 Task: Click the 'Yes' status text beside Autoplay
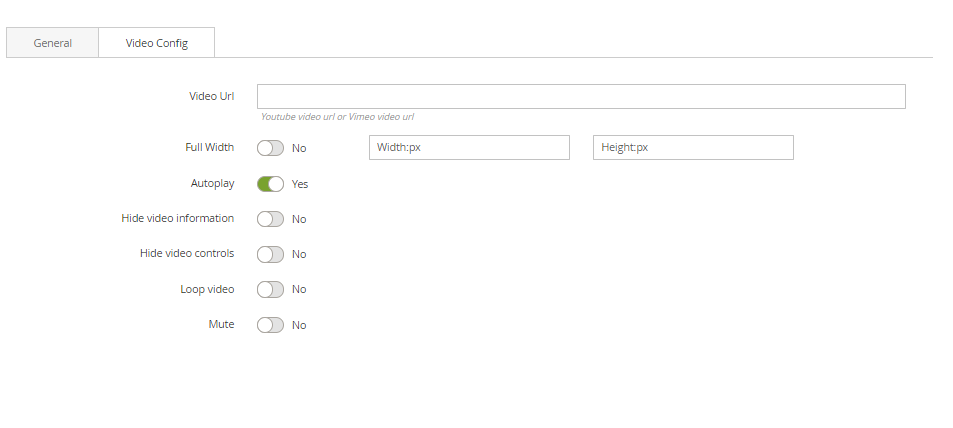[x=300, y=184]
